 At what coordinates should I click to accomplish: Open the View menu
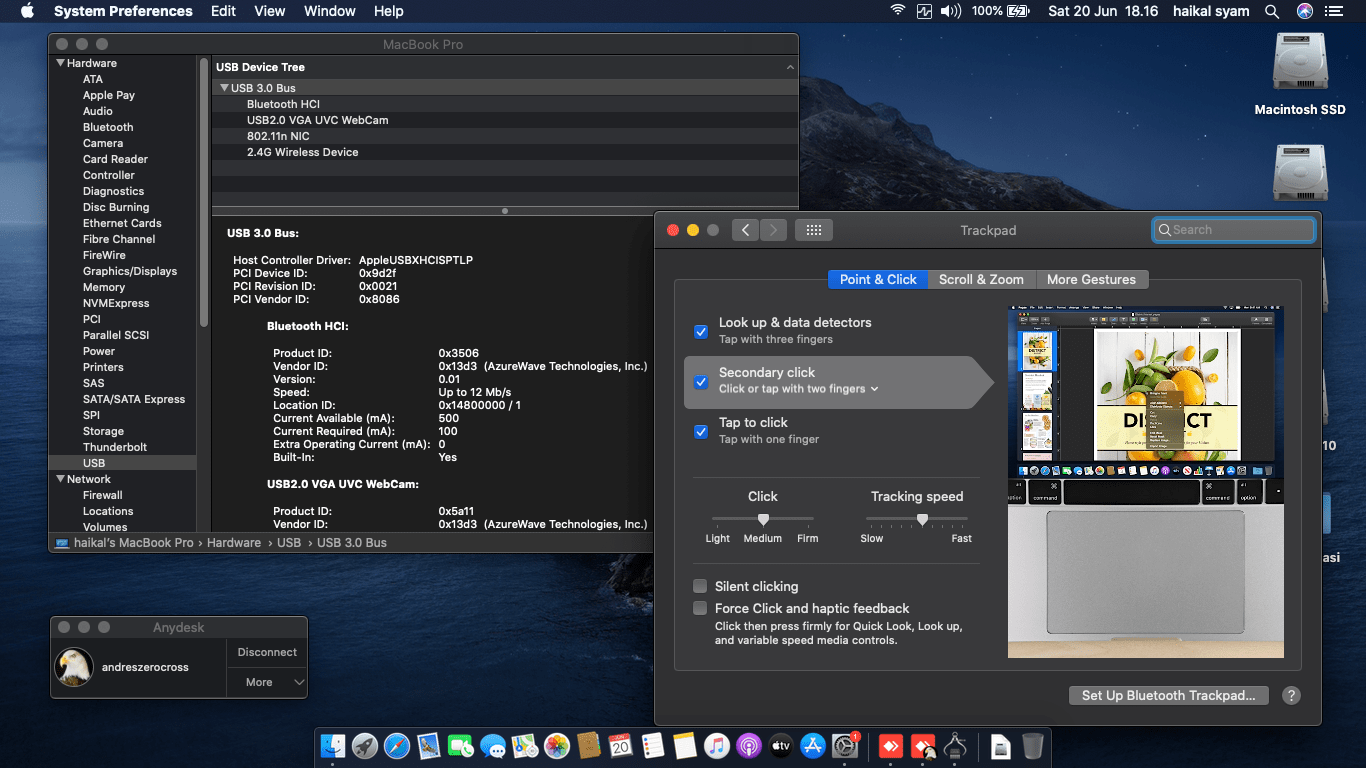[270, 11]
